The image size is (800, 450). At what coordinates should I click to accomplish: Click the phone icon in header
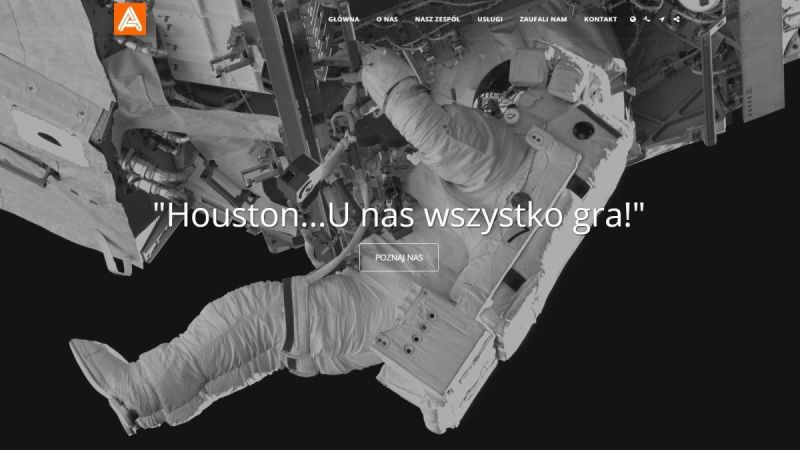pyautogui.click(x=647, y=19)
